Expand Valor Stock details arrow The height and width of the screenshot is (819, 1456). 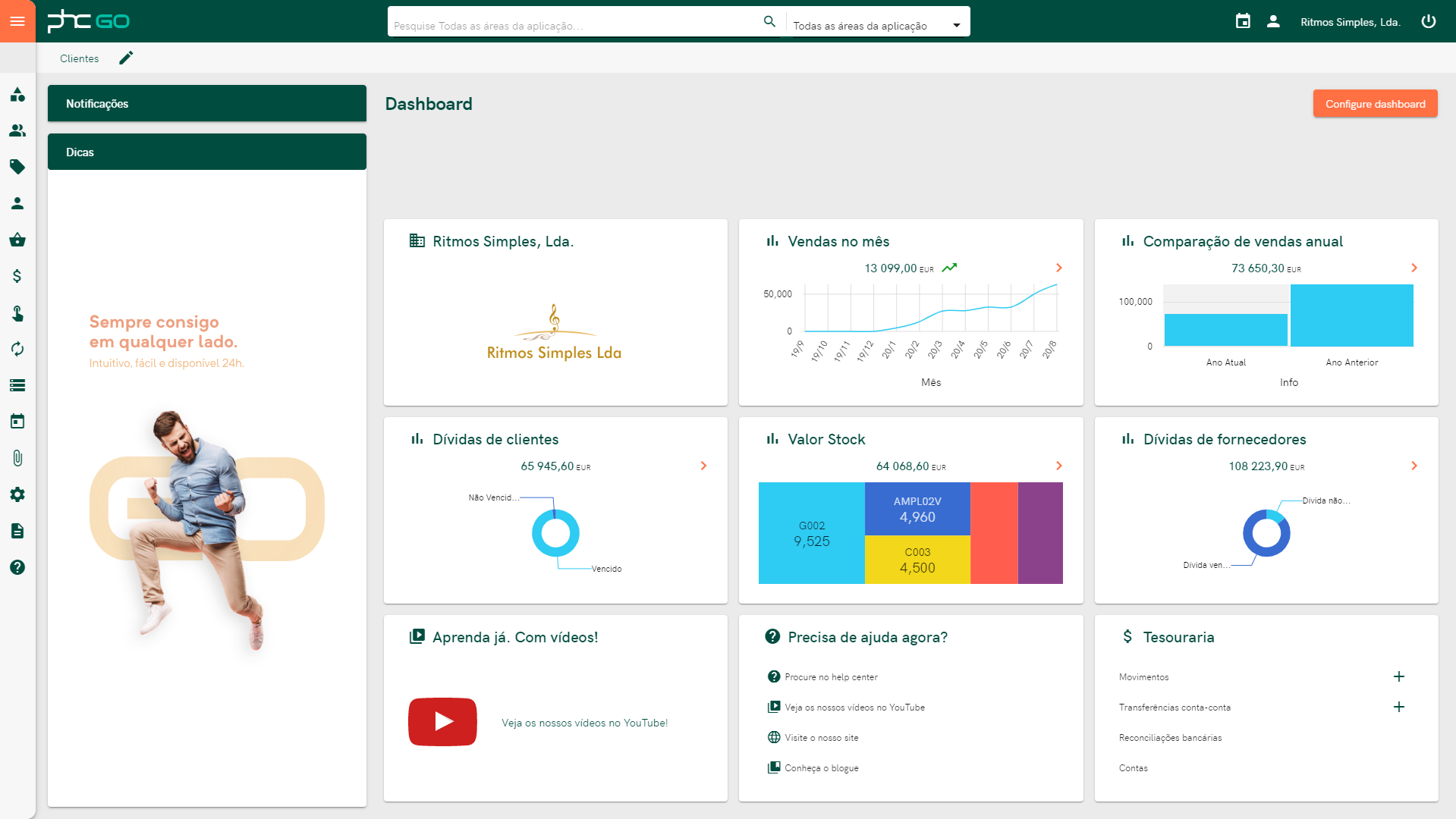tap(1059, 466)
